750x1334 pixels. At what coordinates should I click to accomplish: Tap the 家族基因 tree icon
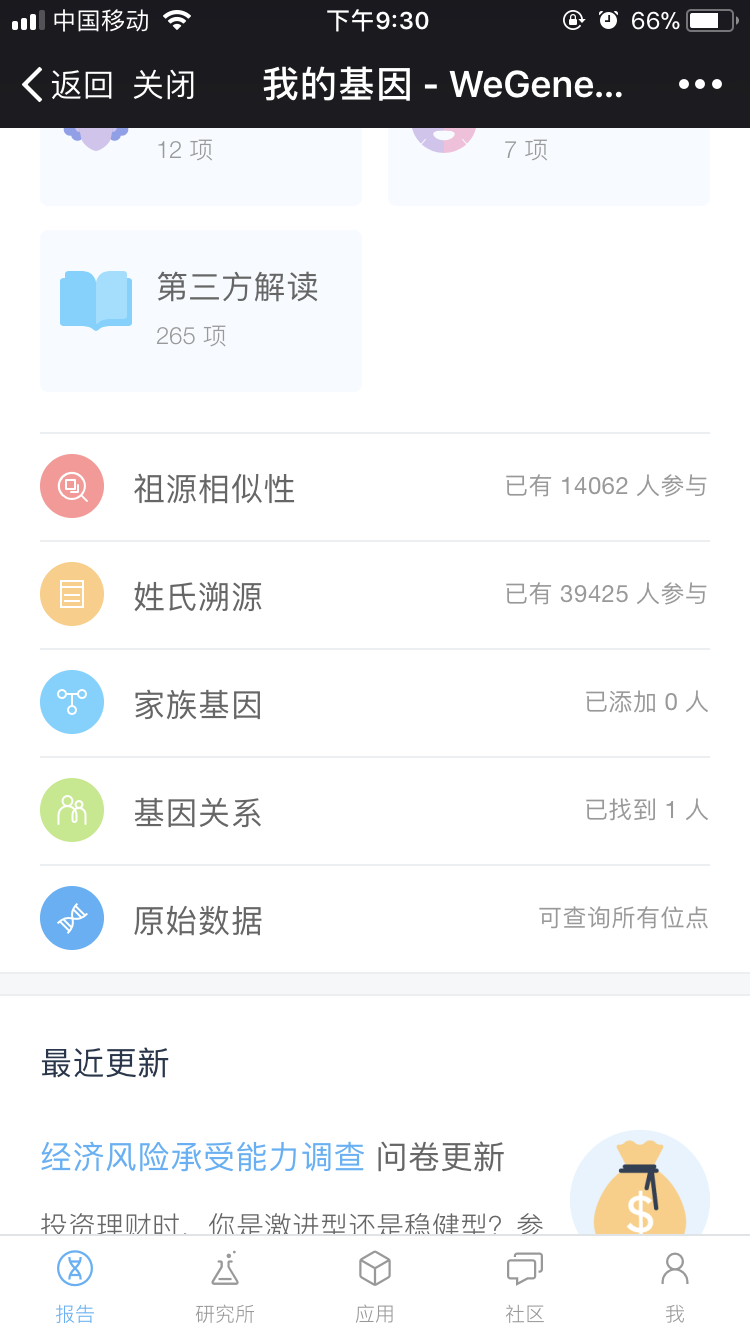[x=72, y=702]
